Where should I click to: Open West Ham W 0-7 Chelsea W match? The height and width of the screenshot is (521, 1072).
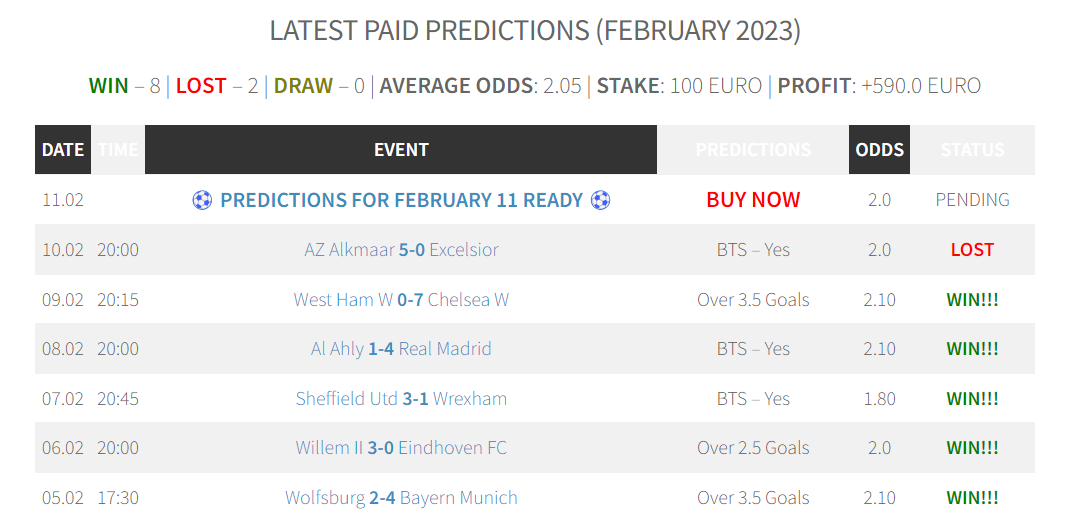pyautogui.click(x=401, y=299)
